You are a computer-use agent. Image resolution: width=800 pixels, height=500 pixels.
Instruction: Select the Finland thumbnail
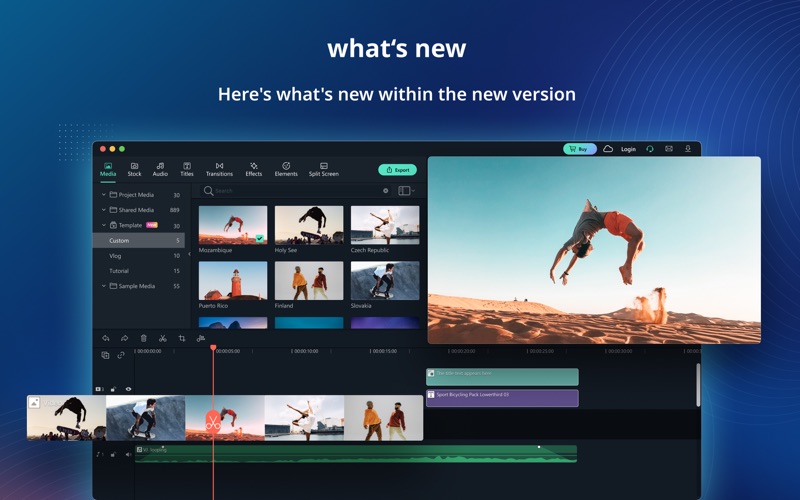coord(309,281)
